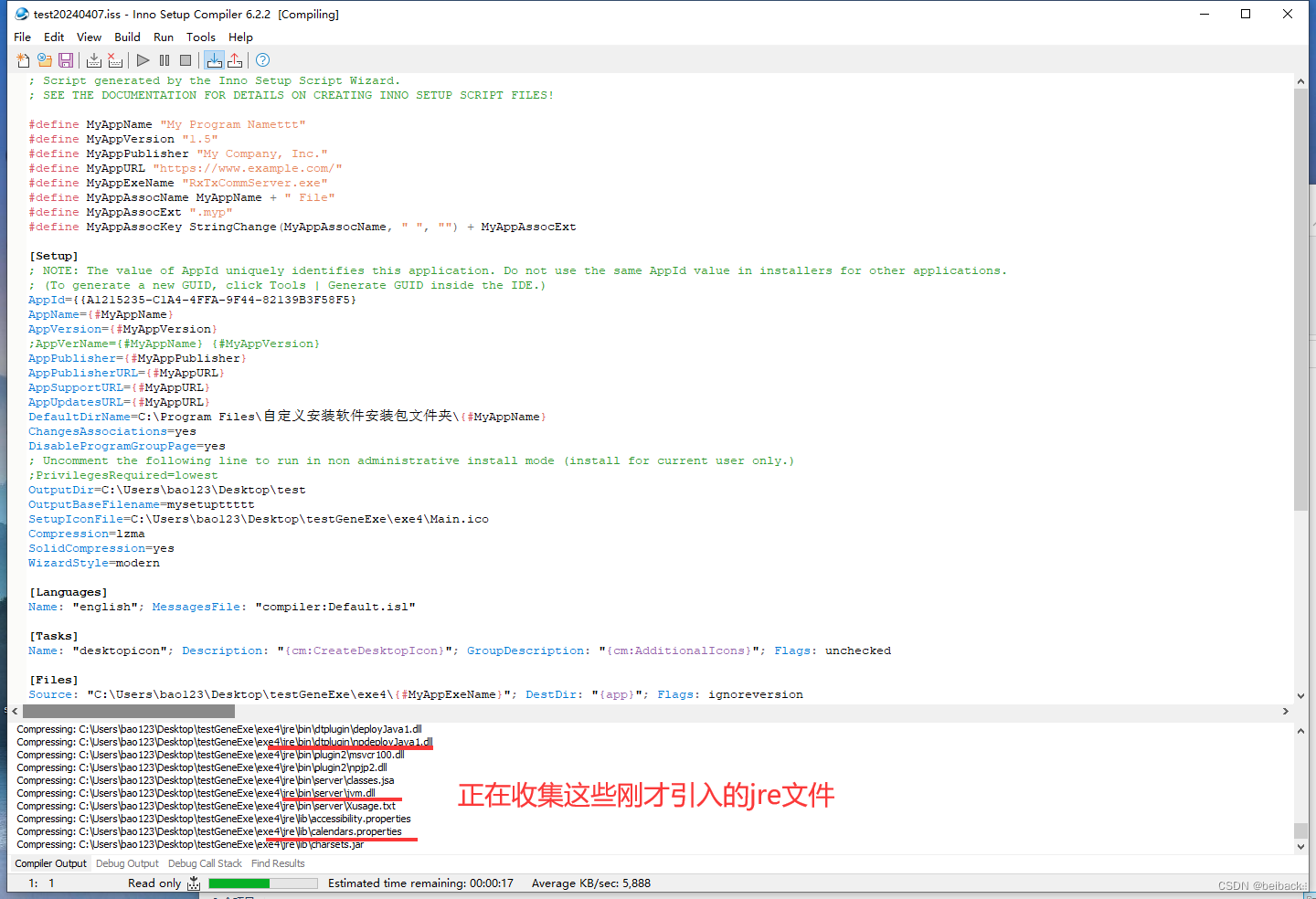Click the [Languages] section header
1316x899 pixels.
click(x=68, y=592)
